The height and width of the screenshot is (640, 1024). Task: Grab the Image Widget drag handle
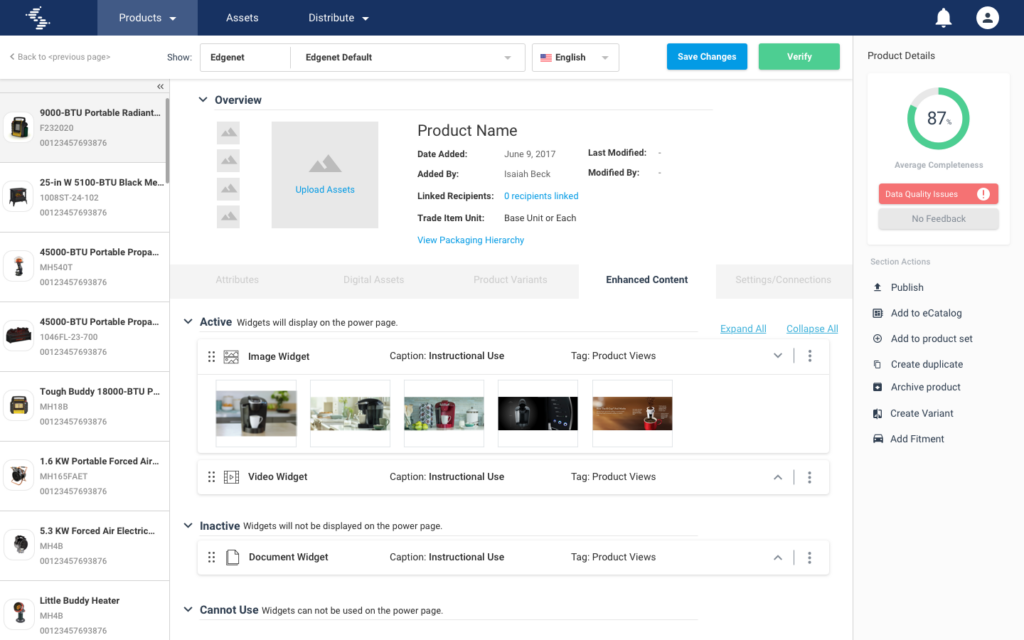(211, 357)
